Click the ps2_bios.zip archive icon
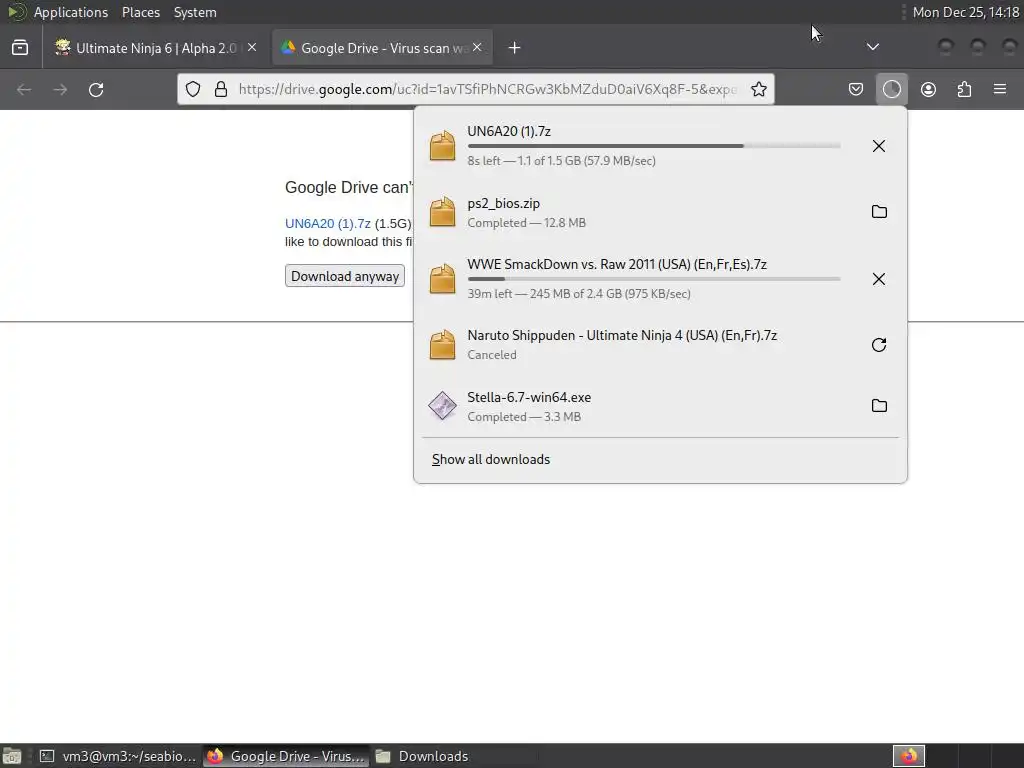The height and width of the screenshot is (768, 1024). tap(442, 212)
